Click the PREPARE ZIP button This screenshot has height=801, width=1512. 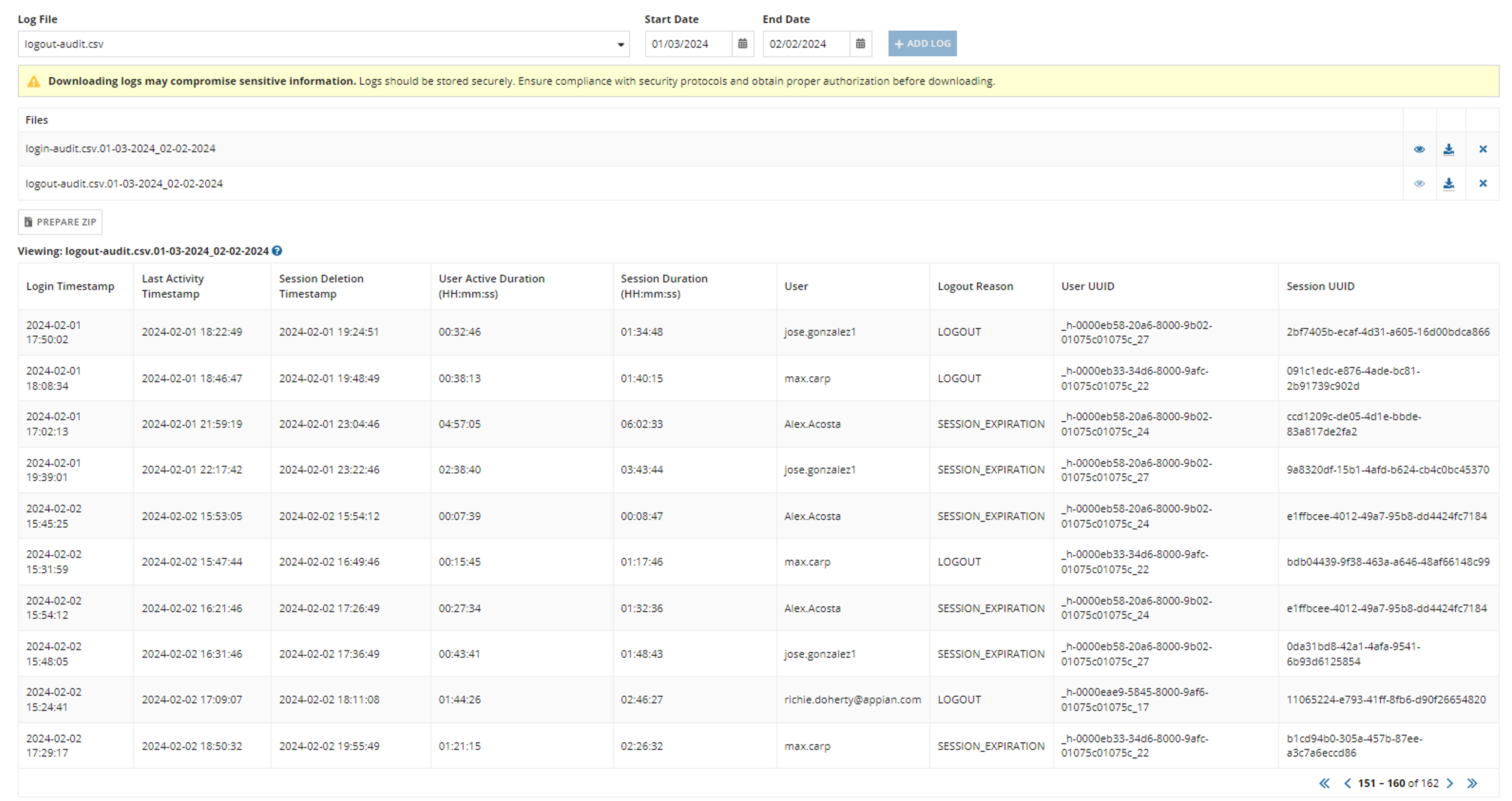click(x=60, y=222)
